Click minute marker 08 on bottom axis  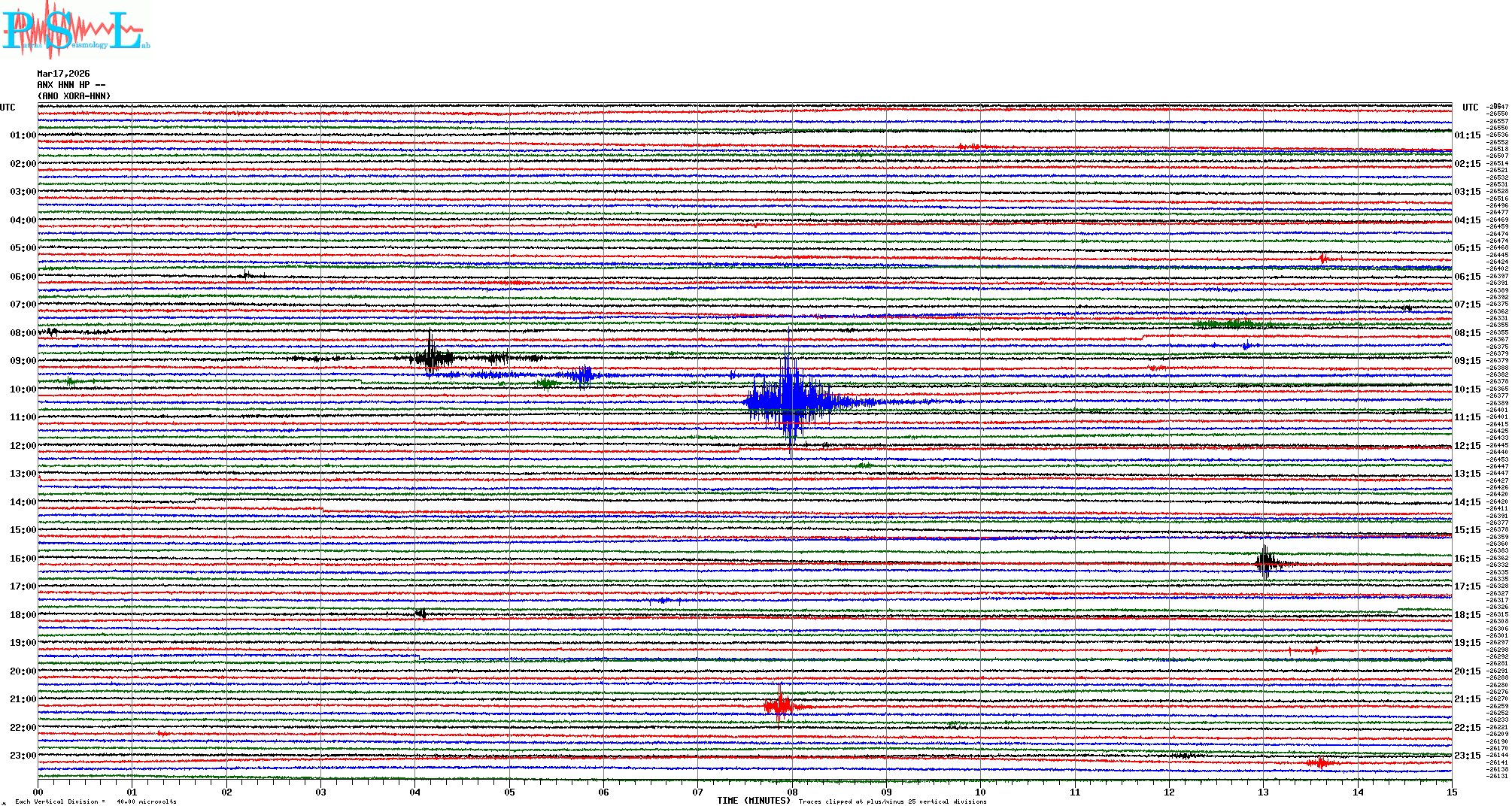792,792
